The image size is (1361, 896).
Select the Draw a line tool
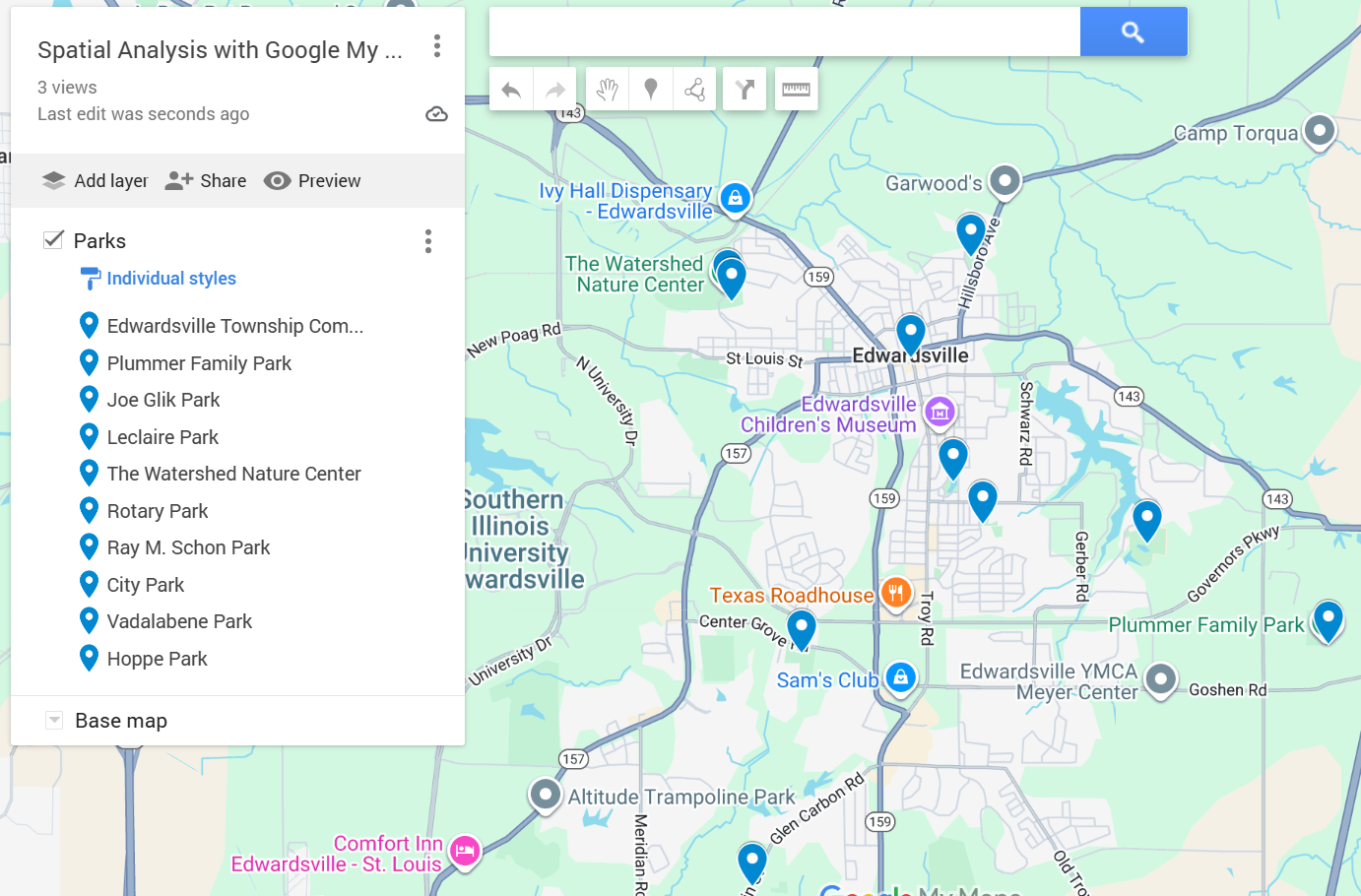click(695, 89)
